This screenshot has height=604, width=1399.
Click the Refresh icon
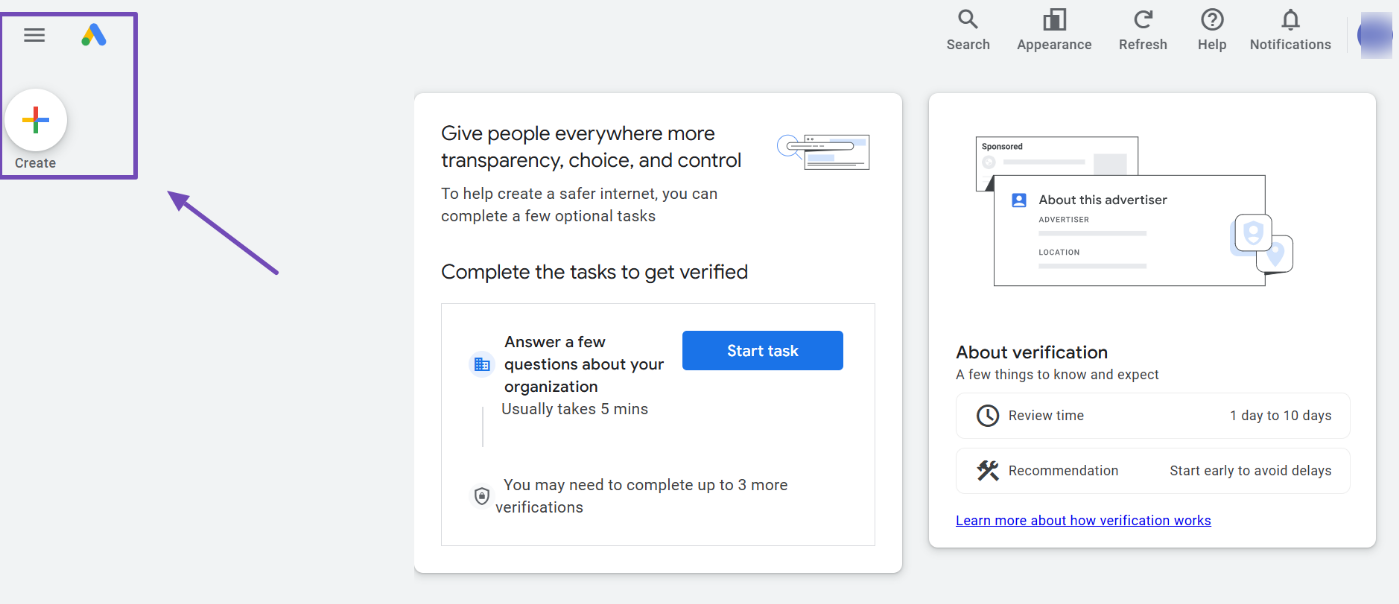pos(1143,20)
